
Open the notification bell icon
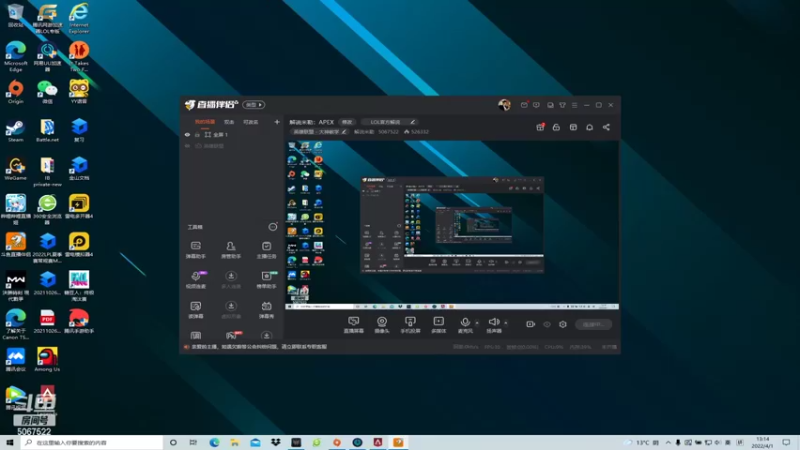coord(589,127)
